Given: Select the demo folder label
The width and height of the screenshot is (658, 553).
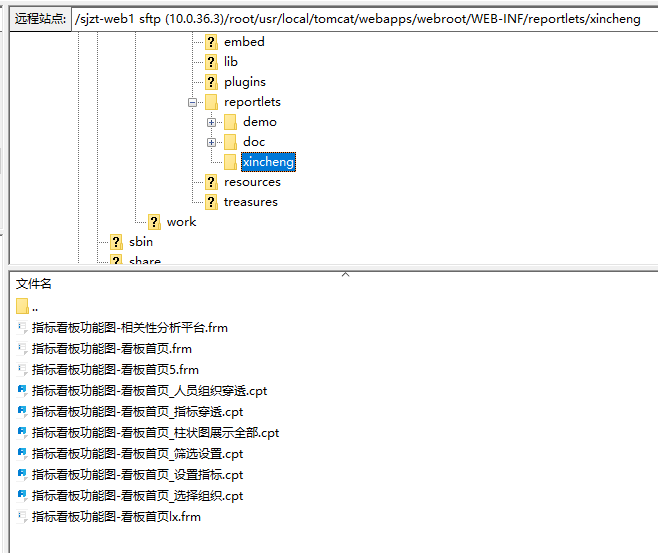Looking at the screenshot, I should (x=260, y=122).
